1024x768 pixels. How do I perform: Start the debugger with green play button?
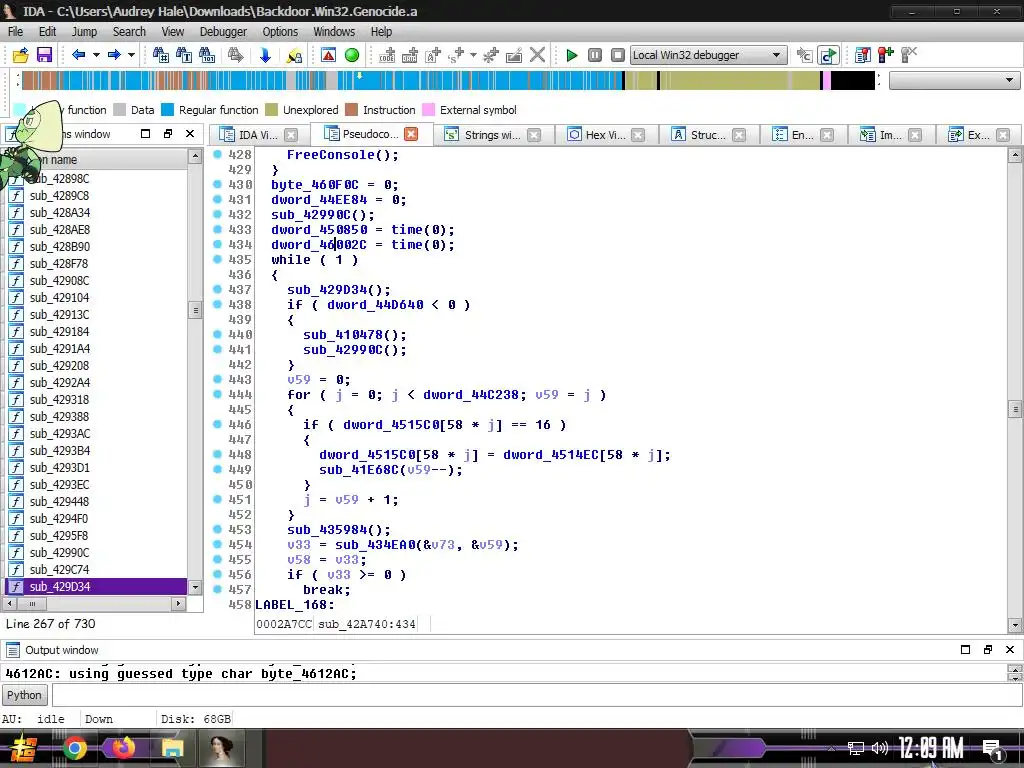point(571,55)
